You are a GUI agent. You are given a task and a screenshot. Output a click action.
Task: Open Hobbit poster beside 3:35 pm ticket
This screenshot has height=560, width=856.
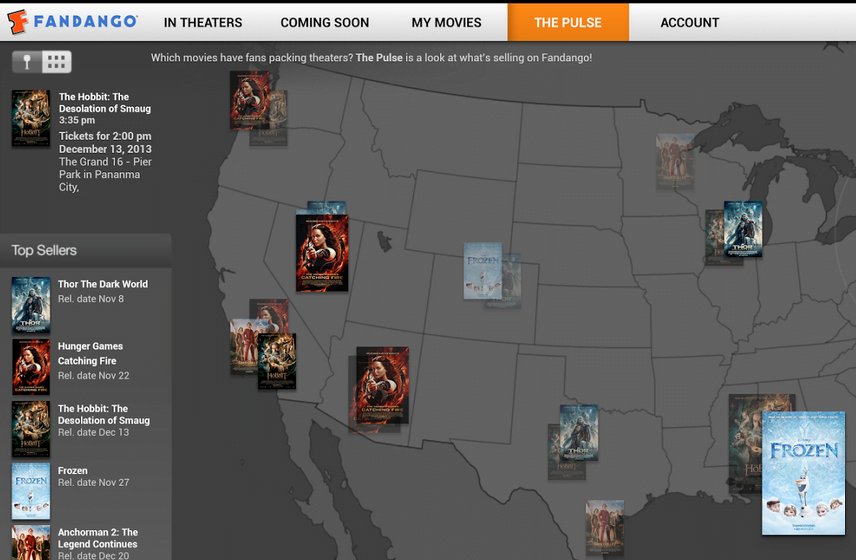click(31, 118)
